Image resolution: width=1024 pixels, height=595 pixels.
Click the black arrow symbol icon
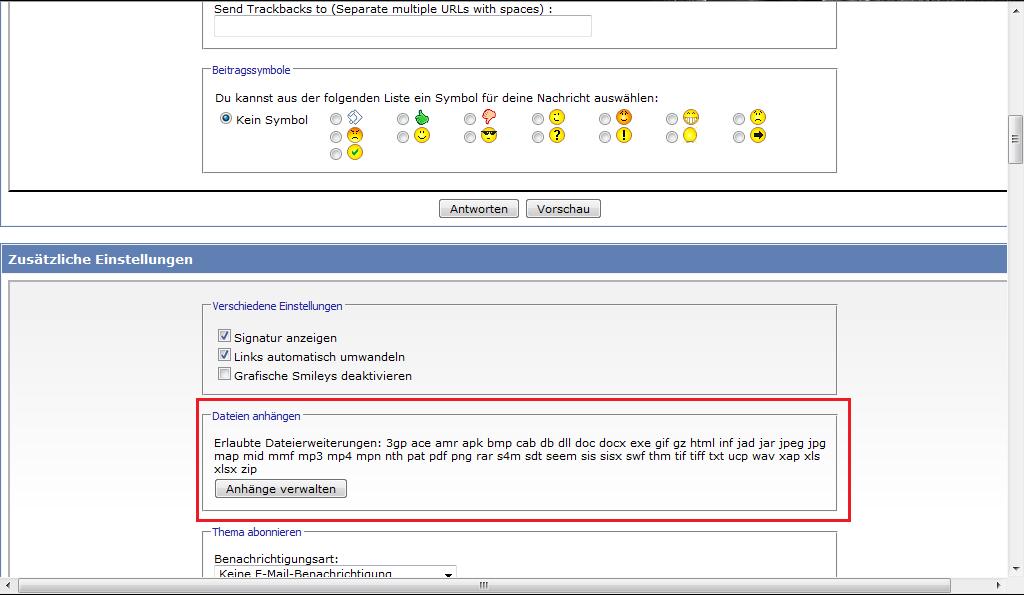tap(758, 136)
